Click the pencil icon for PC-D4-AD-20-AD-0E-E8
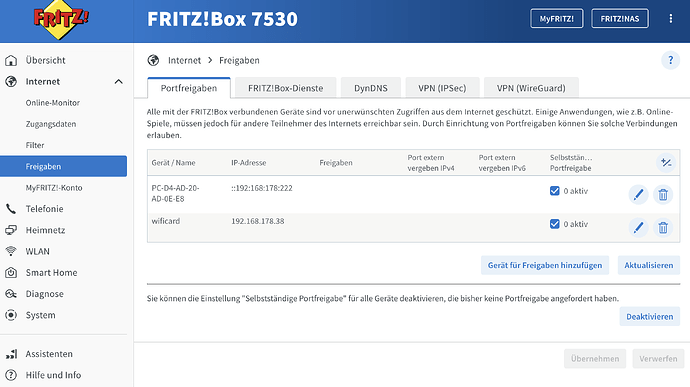This screenshot has height=387, width=690. coord(638,194)
